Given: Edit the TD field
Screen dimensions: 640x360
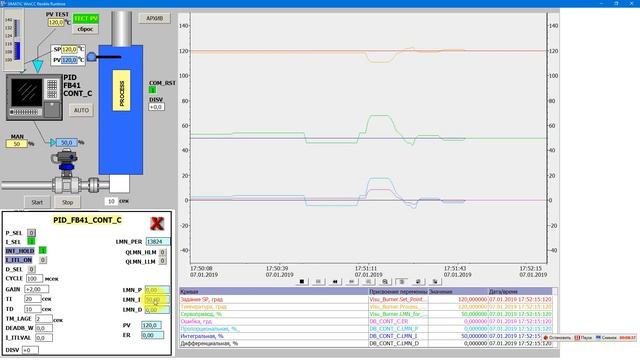Looking at the screenshot, I should click(33, 309).
